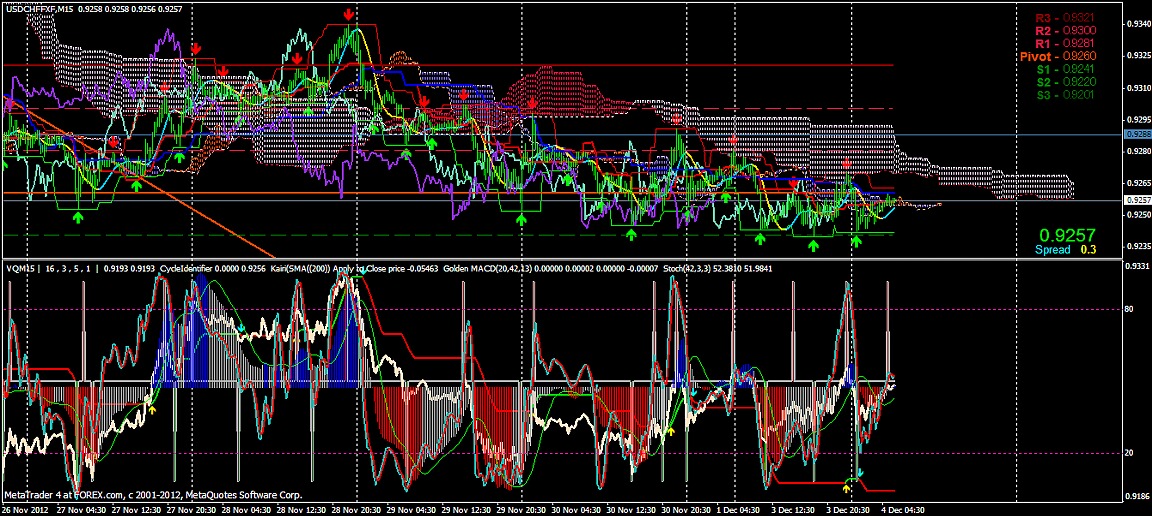The image size is (1152, 516).
Task: Click the rightmost yellow up arrow in the oscillator panel
Action: tap(848, 487)
